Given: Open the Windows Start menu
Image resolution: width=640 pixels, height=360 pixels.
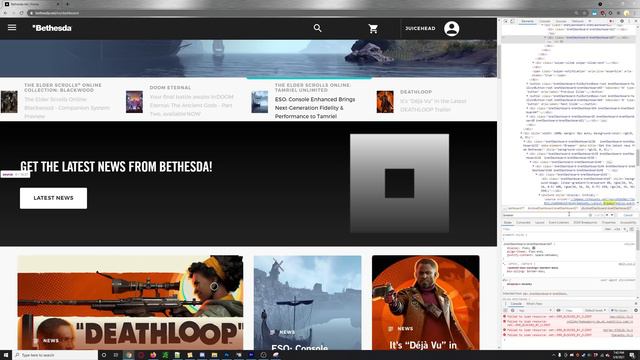Looking at the screenshot, I should (x=6, y=355).
